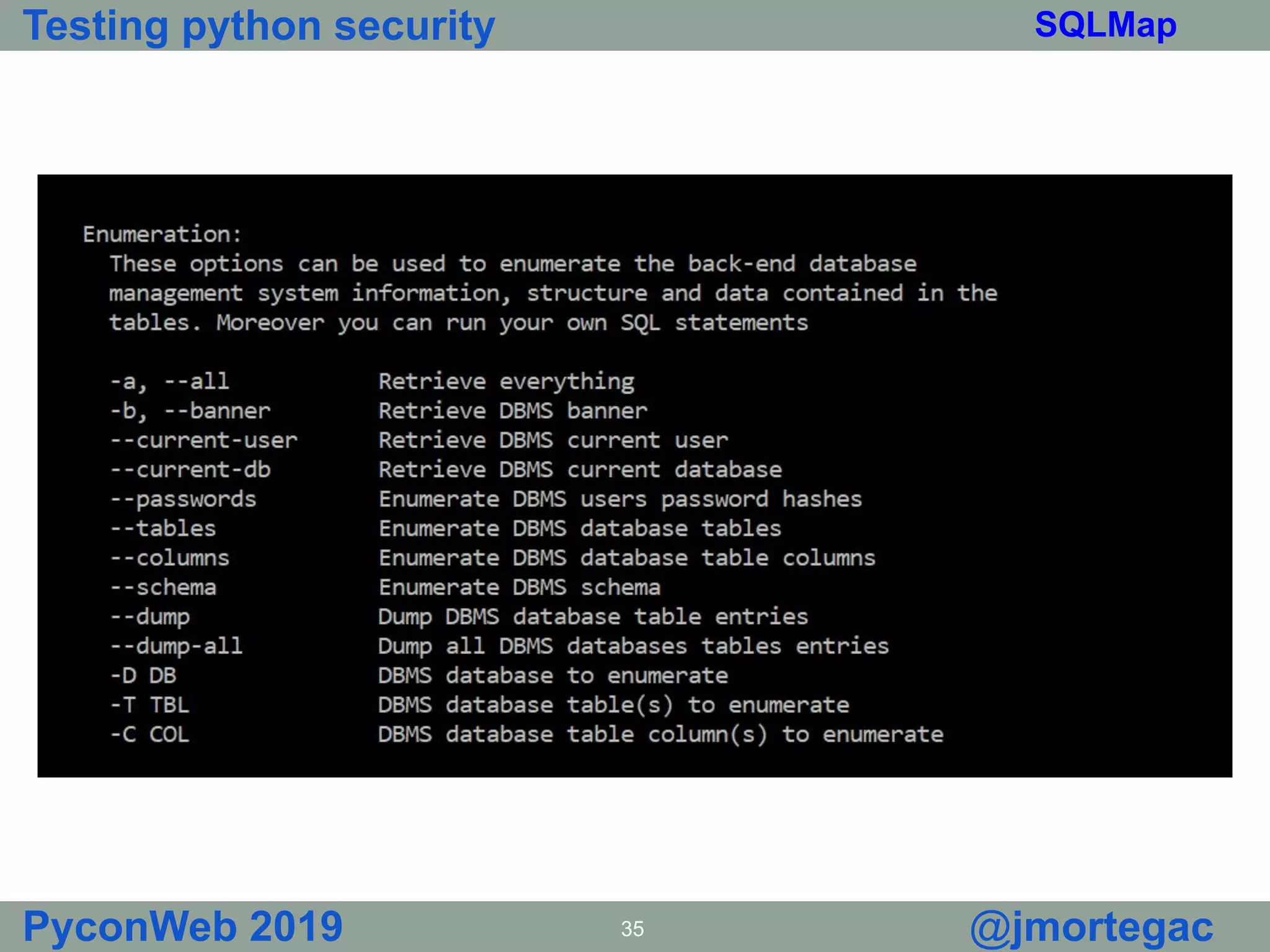Click the '--columns' option
Viewport: 1270px width, 952px height.
(170, 558)
